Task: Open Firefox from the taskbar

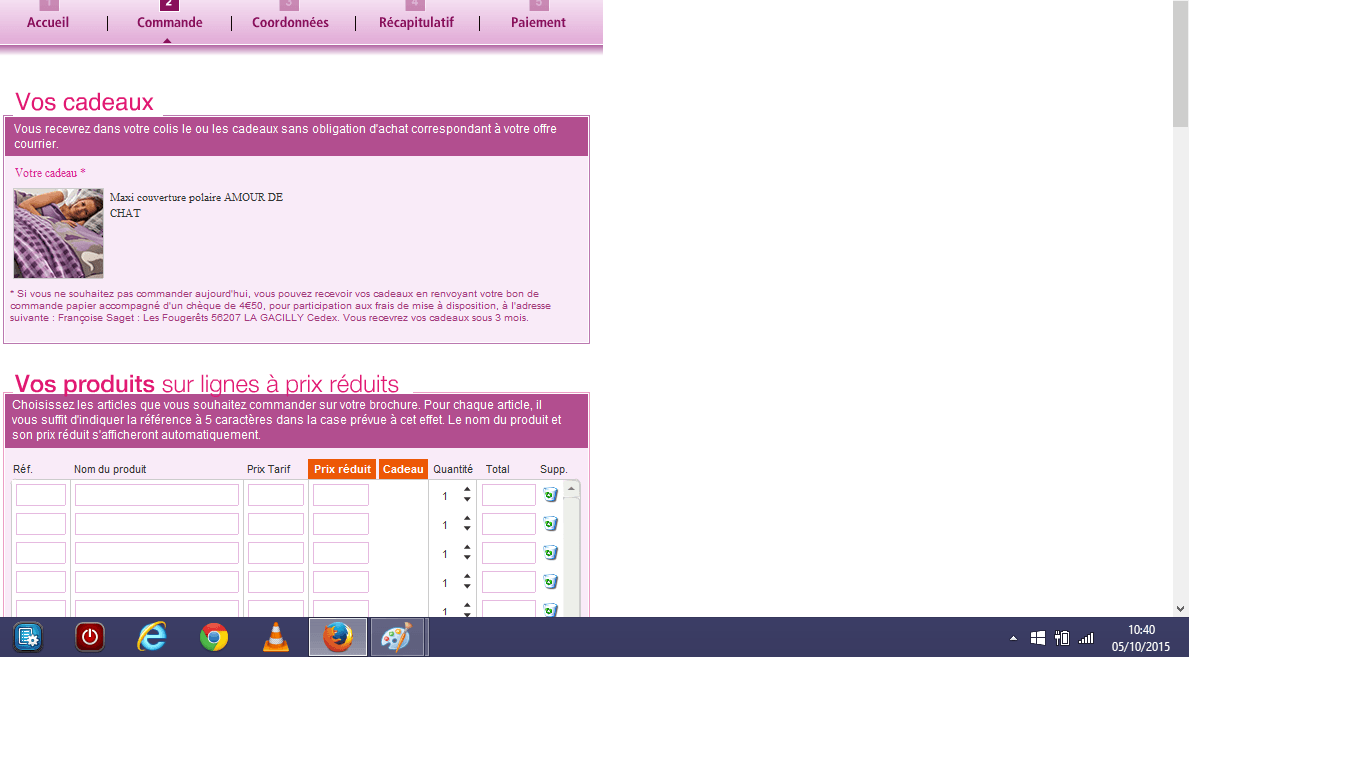Action: (338, 637)
